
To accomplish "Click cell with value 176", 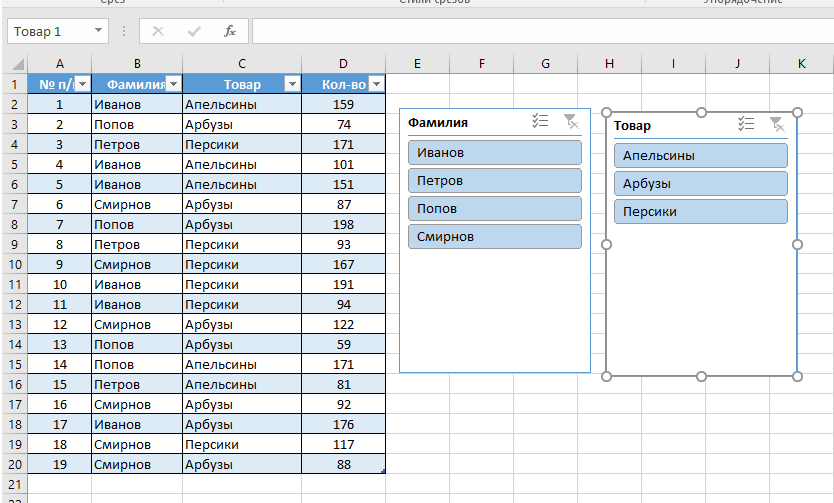I will (343, 424).
